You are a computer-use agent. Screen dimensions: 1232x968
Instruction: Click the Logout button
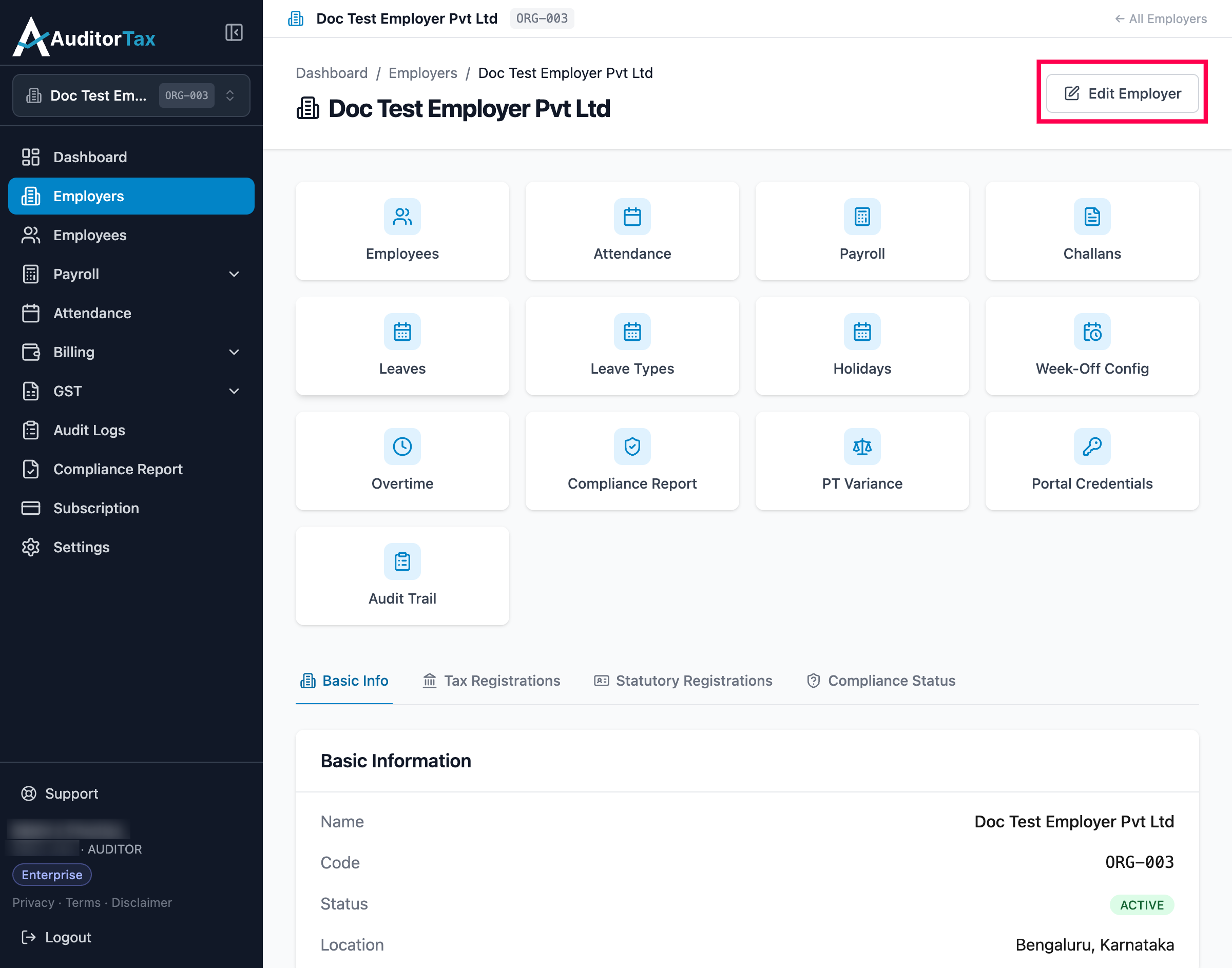56,937
